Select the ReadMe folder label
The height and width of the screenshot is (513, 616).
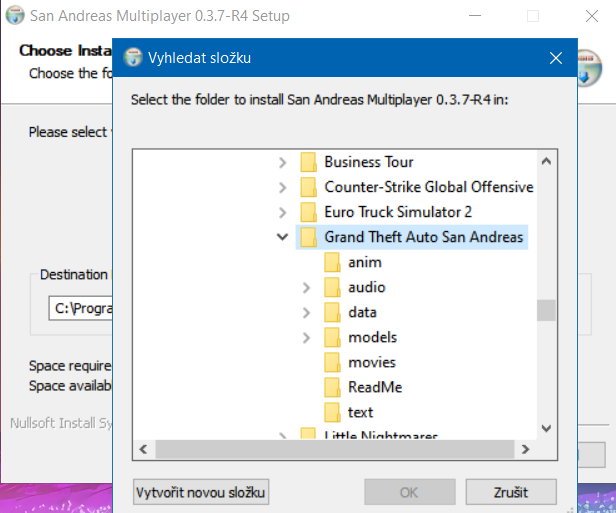(x=375, y=388)
